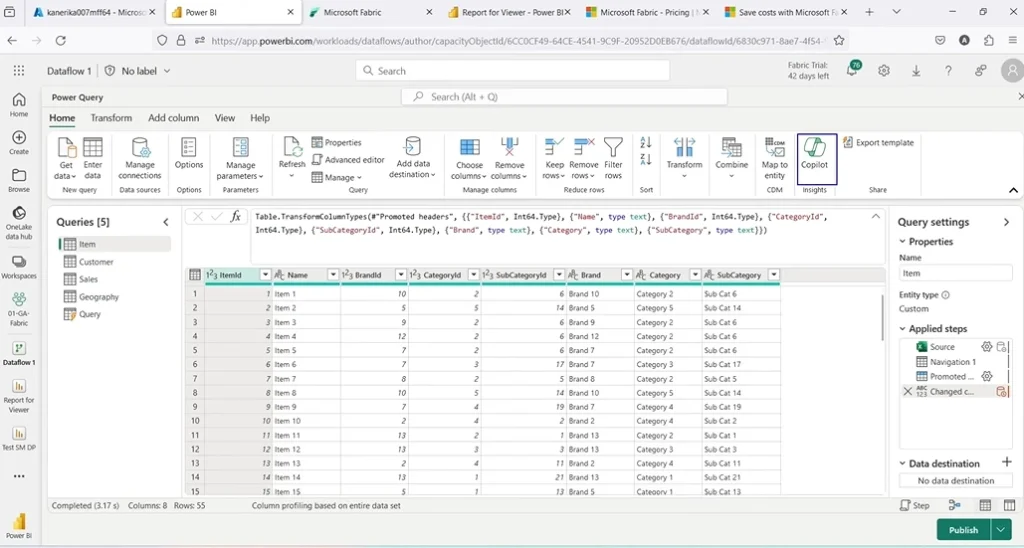This screenshot has width=1024, height=548.
Task: Open Publish options dropdown arrow
Action: click(1000, 530)
